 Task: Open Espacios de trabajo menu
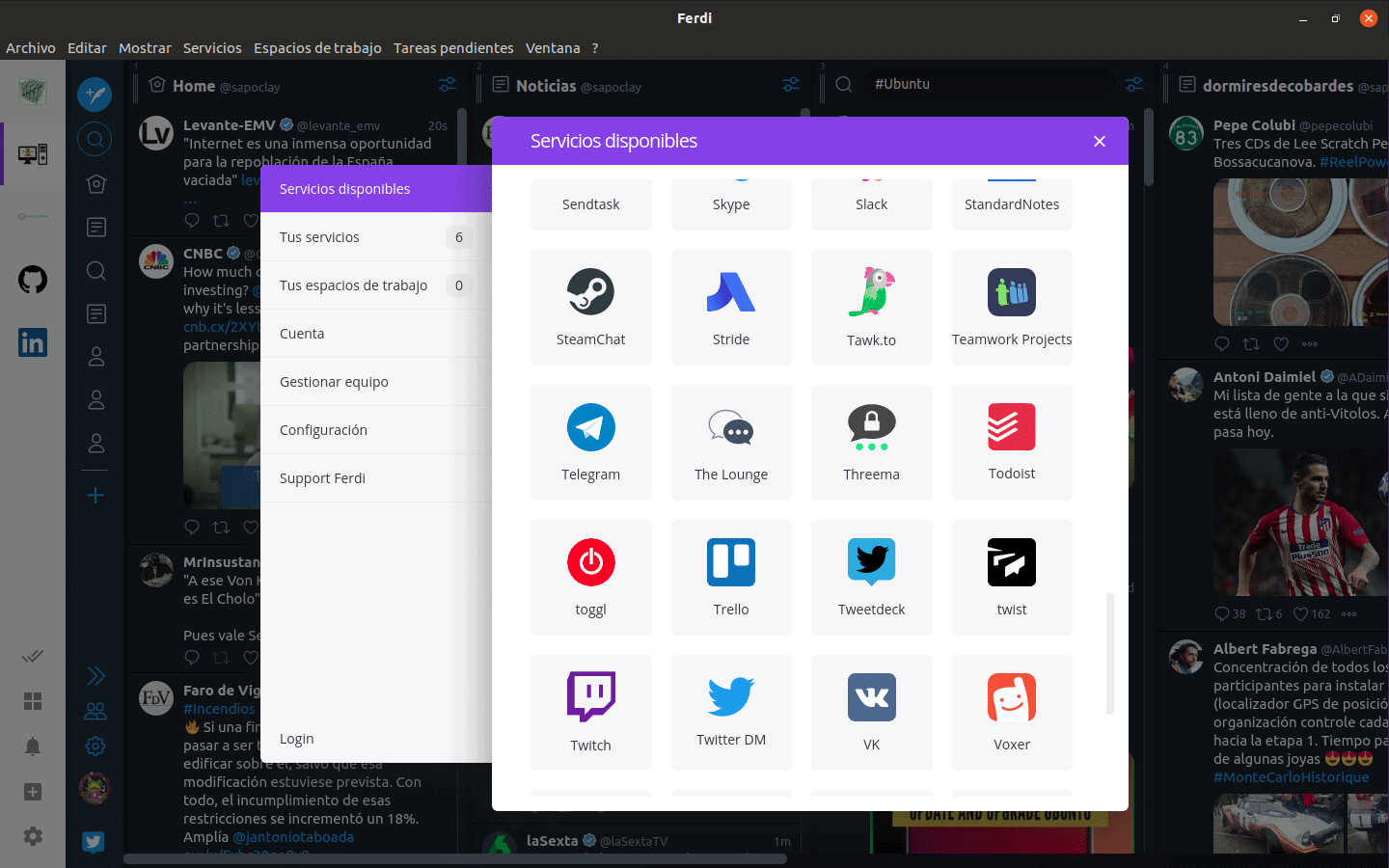click(317, 48)
